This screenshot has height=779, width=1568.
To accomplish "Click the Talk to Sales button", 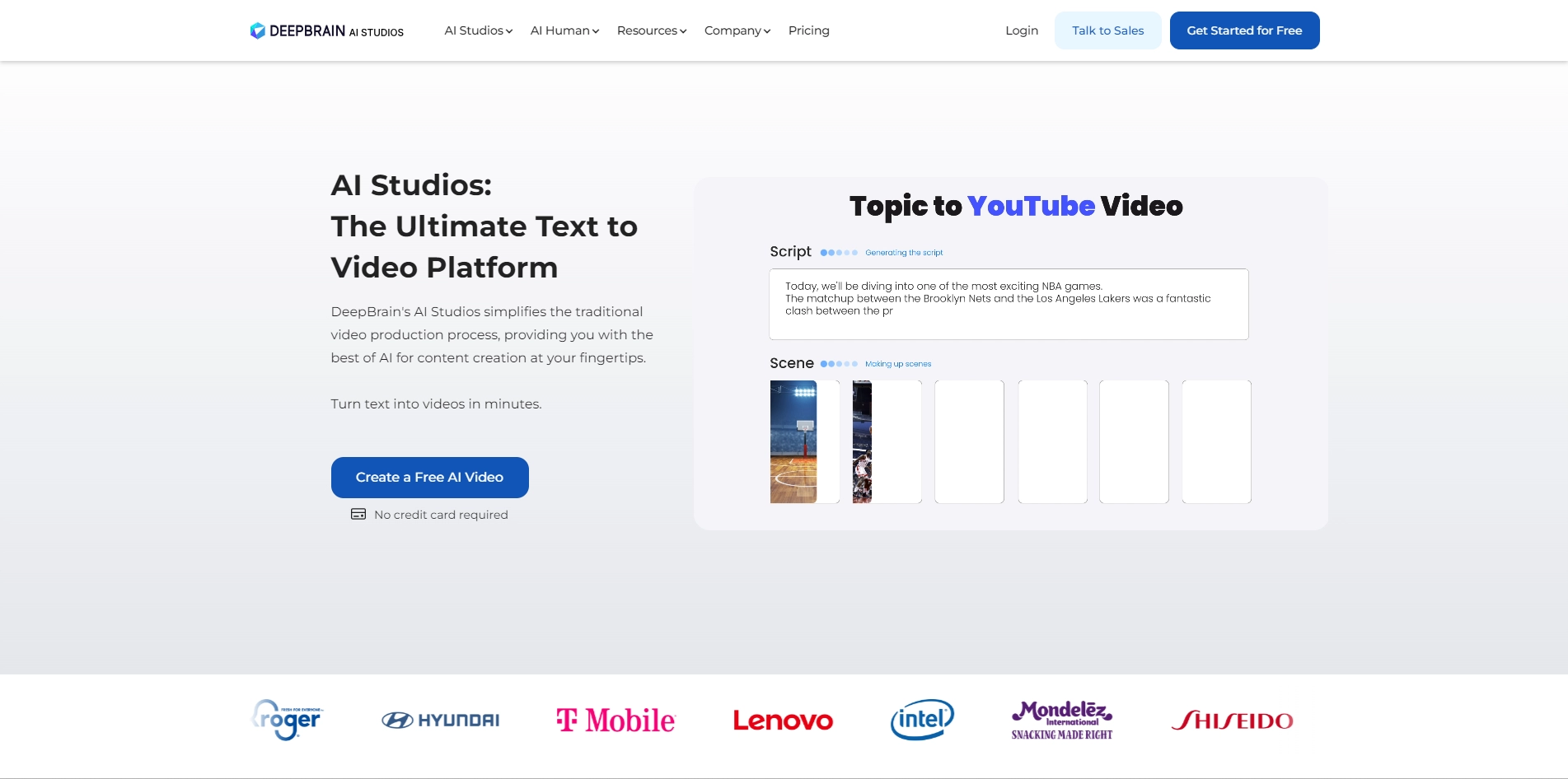I will pyautogui.click(x=1107, y=30).
